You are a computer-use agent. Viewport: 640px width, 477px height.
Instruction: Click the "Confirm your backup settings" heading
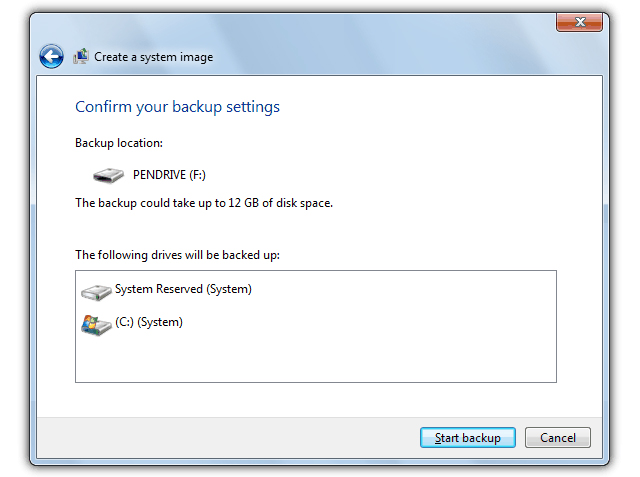tap(177, 107)
